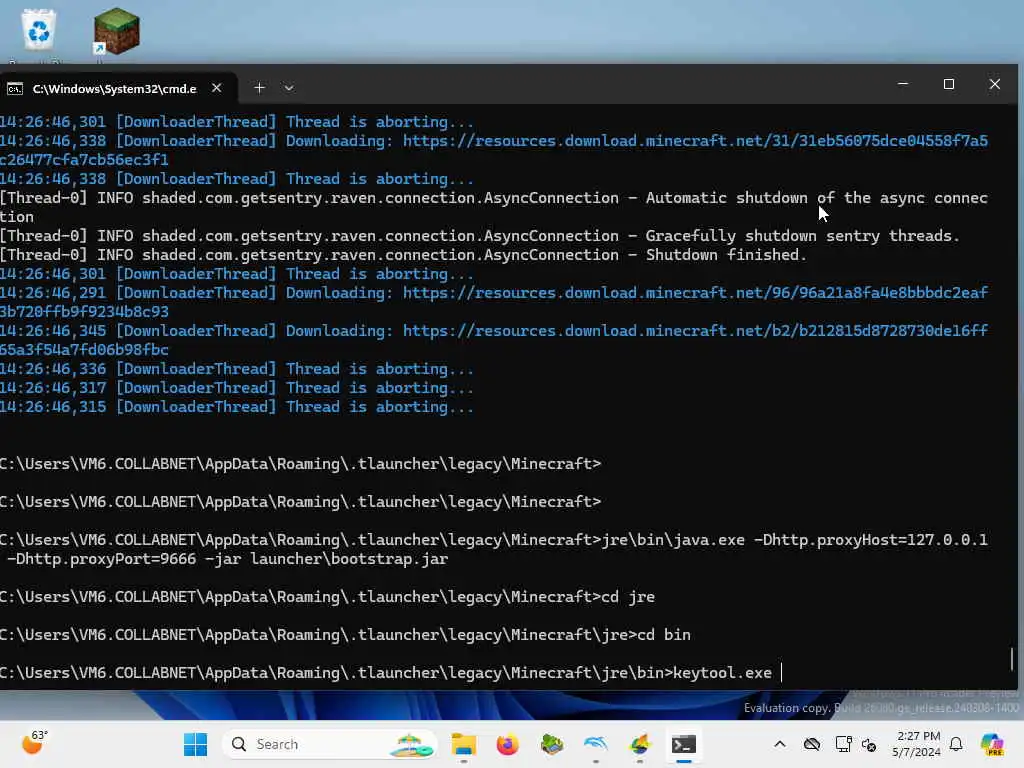
Task: Minimize the terminal window
Action: click(903, 84)
